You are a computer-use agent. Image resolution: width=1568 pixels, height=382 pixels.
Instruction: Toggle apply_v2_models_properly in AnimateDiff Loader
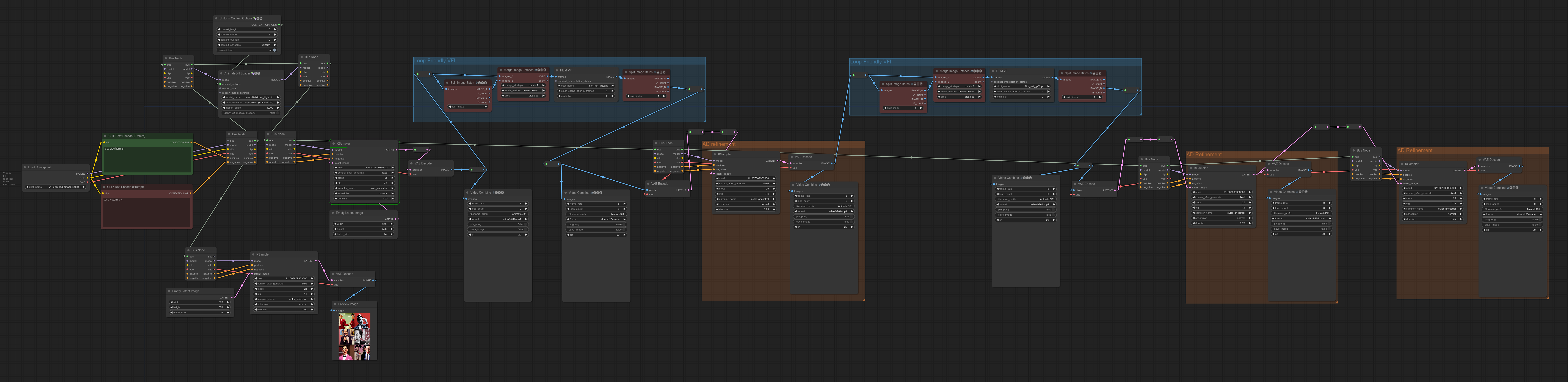278,113
